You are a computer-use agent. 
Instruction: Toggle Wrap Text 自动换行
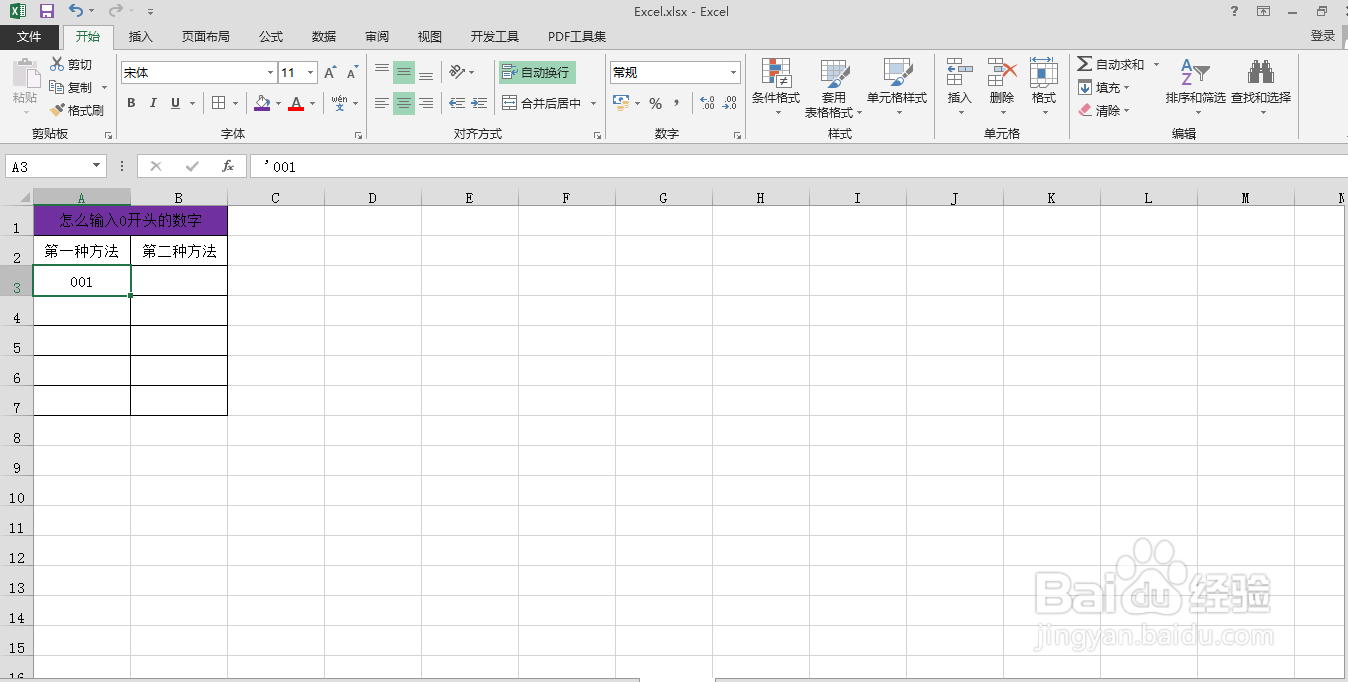(537, 72)
